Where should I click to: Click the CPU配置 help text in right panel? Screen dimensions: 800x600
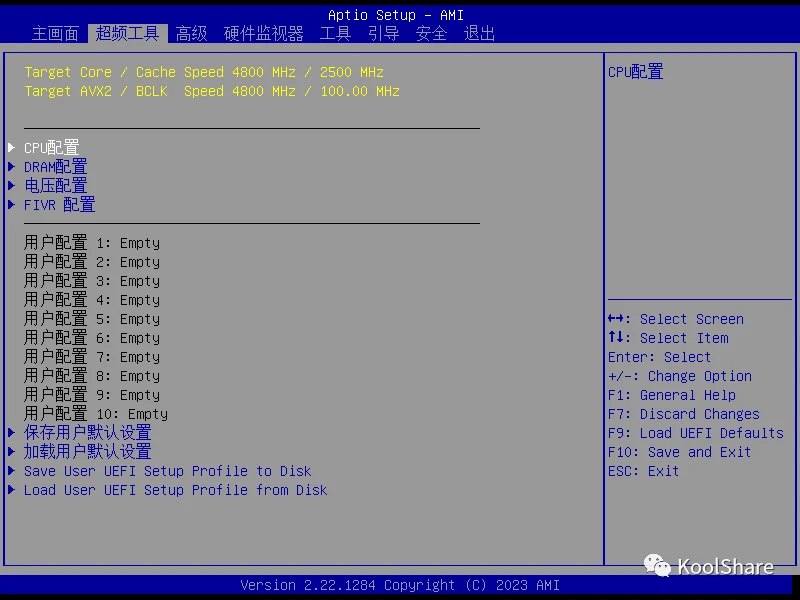coord(636,72)
